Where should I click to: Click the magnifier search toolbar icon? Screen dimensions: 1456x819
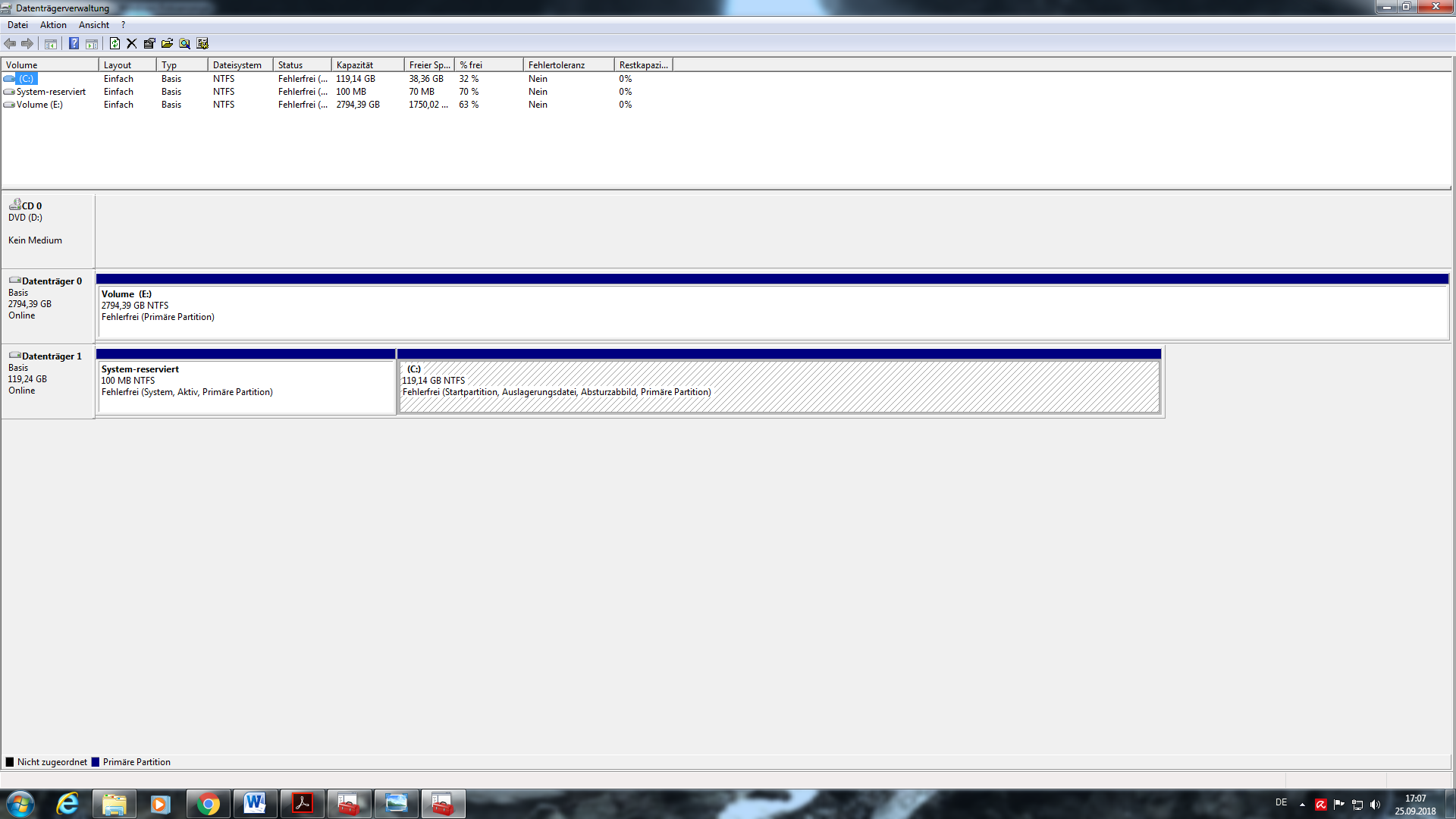point(184,43)
